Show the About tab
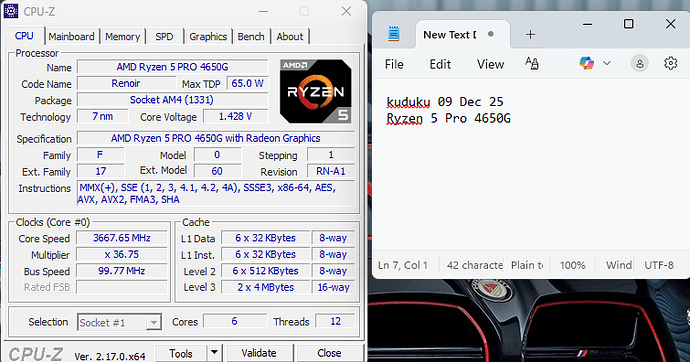 coord(290,37)
